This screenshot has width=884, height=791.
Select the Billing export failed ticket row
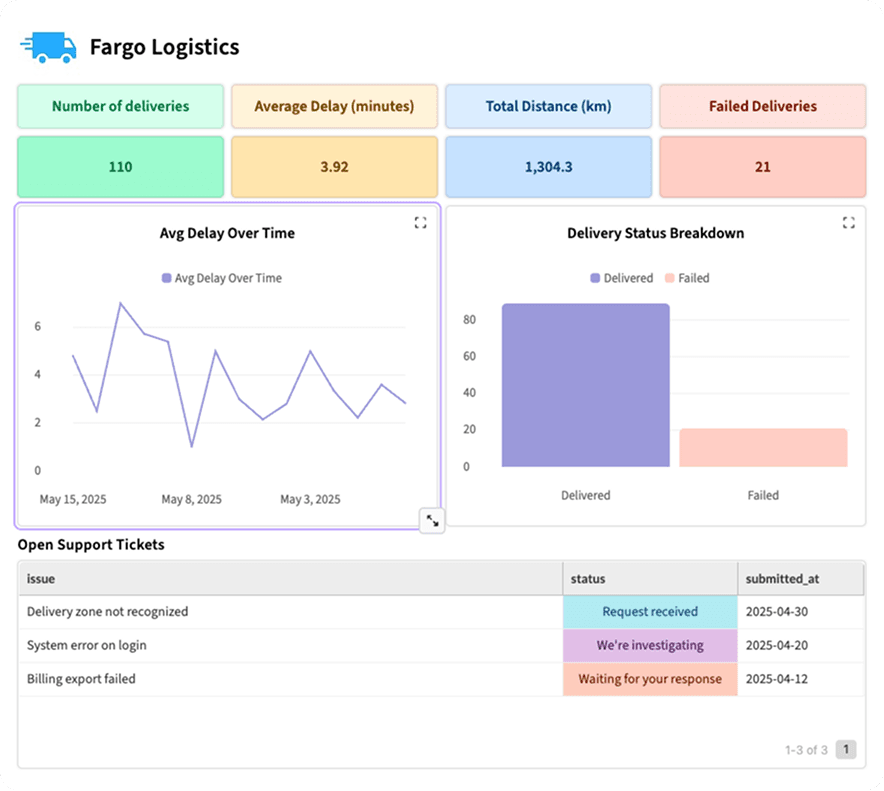pyautogui.click(x=441, y=679)
